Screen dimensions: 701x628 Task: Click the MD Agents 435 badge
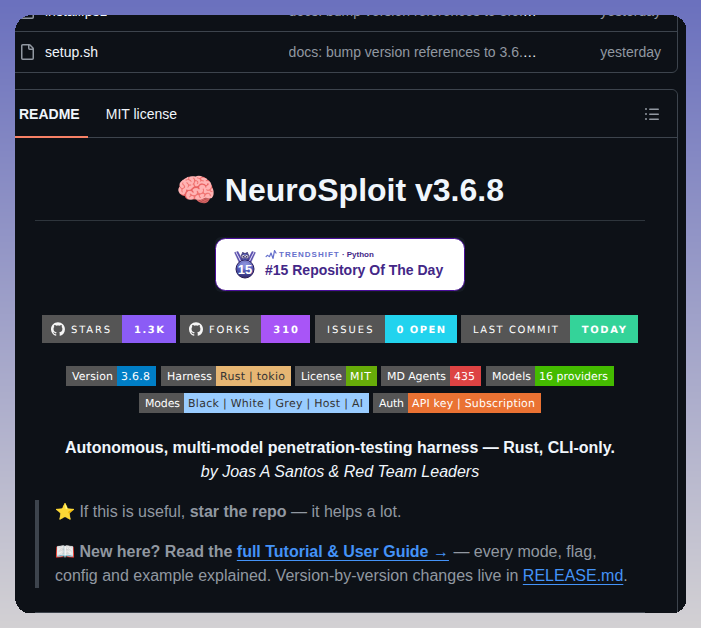coord(431,376)
